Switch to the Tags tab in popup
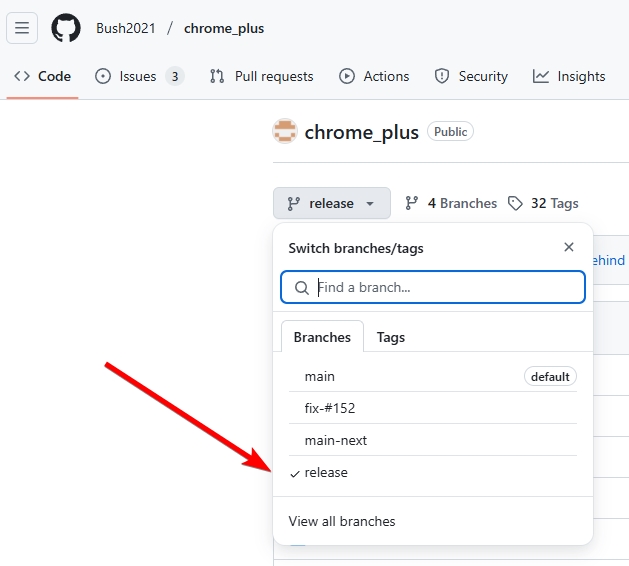 tap(390, 337)
